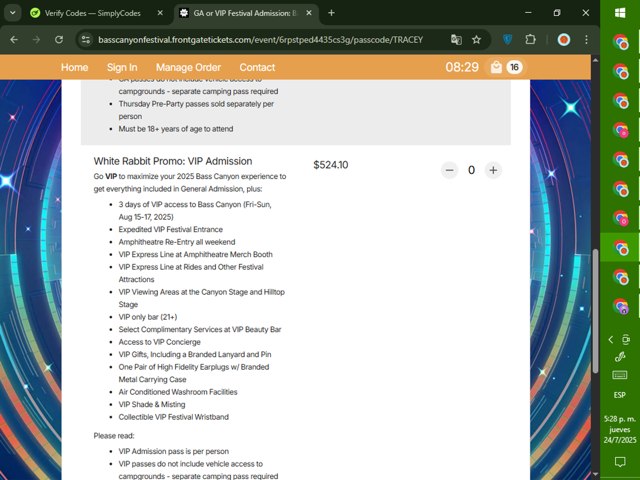Click the $524.10 price text
The width and height of the screenshot is (640, 480).
click(331, 165)
